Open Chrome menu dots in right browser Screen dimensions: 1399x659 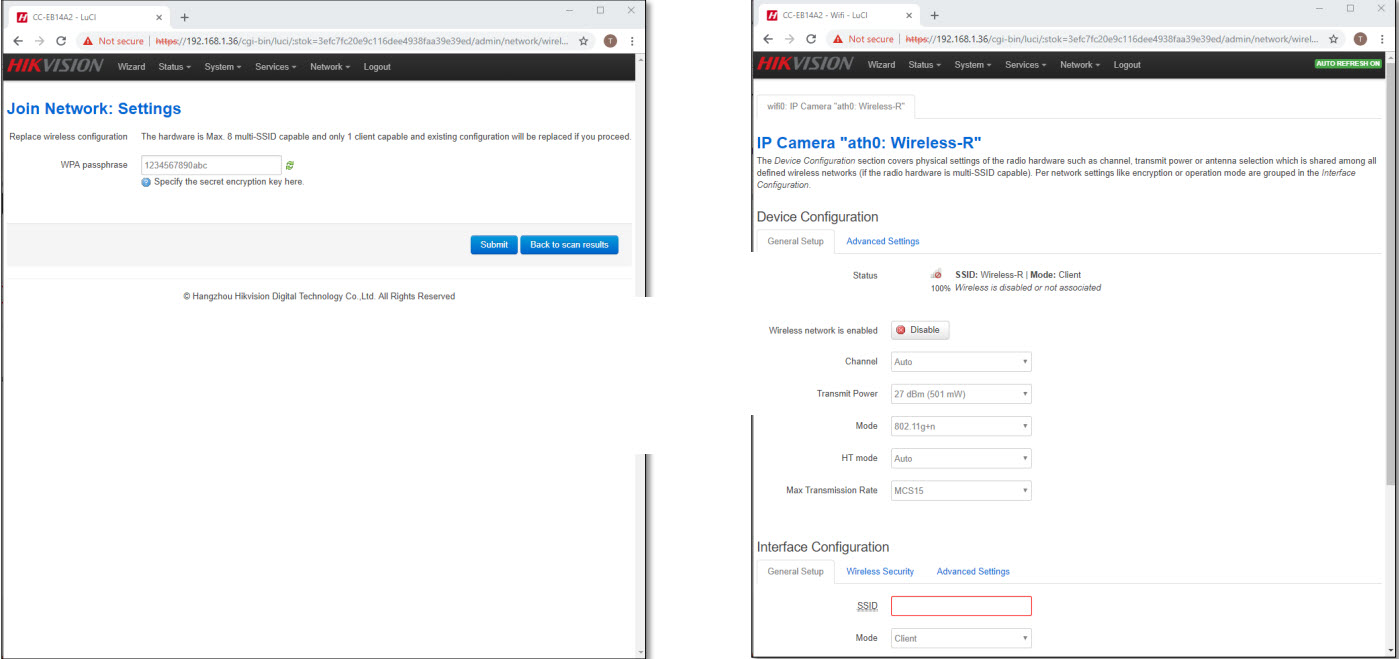pyautogui.click(x=1381, y=39)
